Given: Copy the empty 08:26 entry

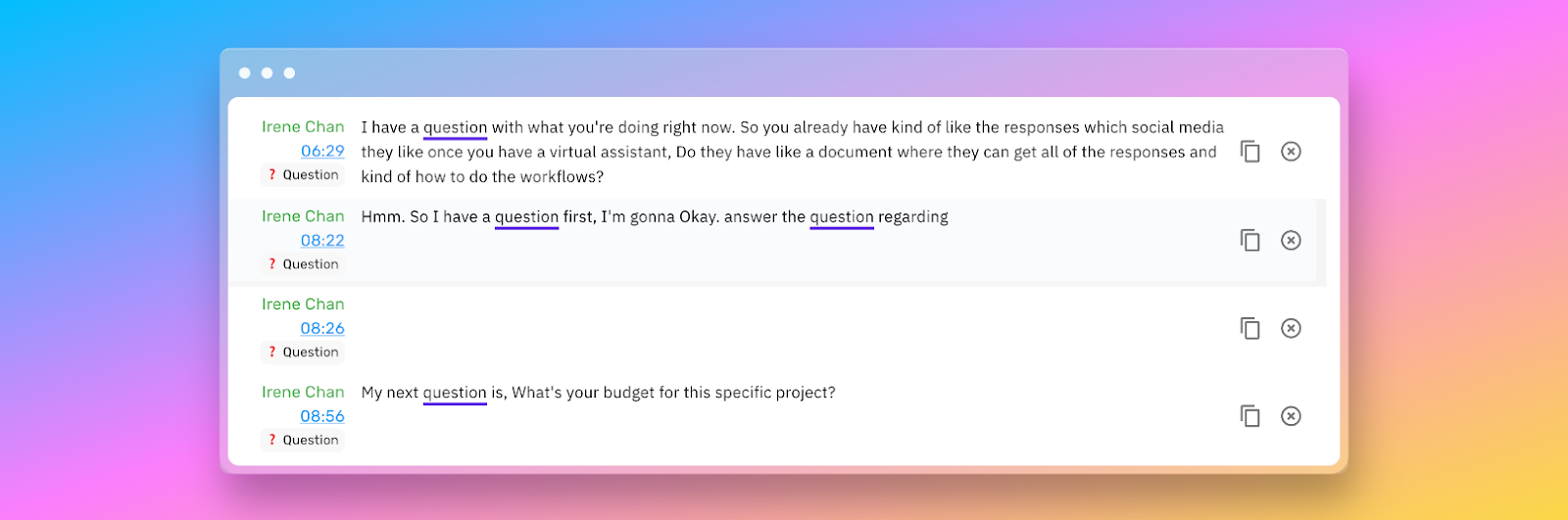Looking at the screenshot, I should point(1250,328).
